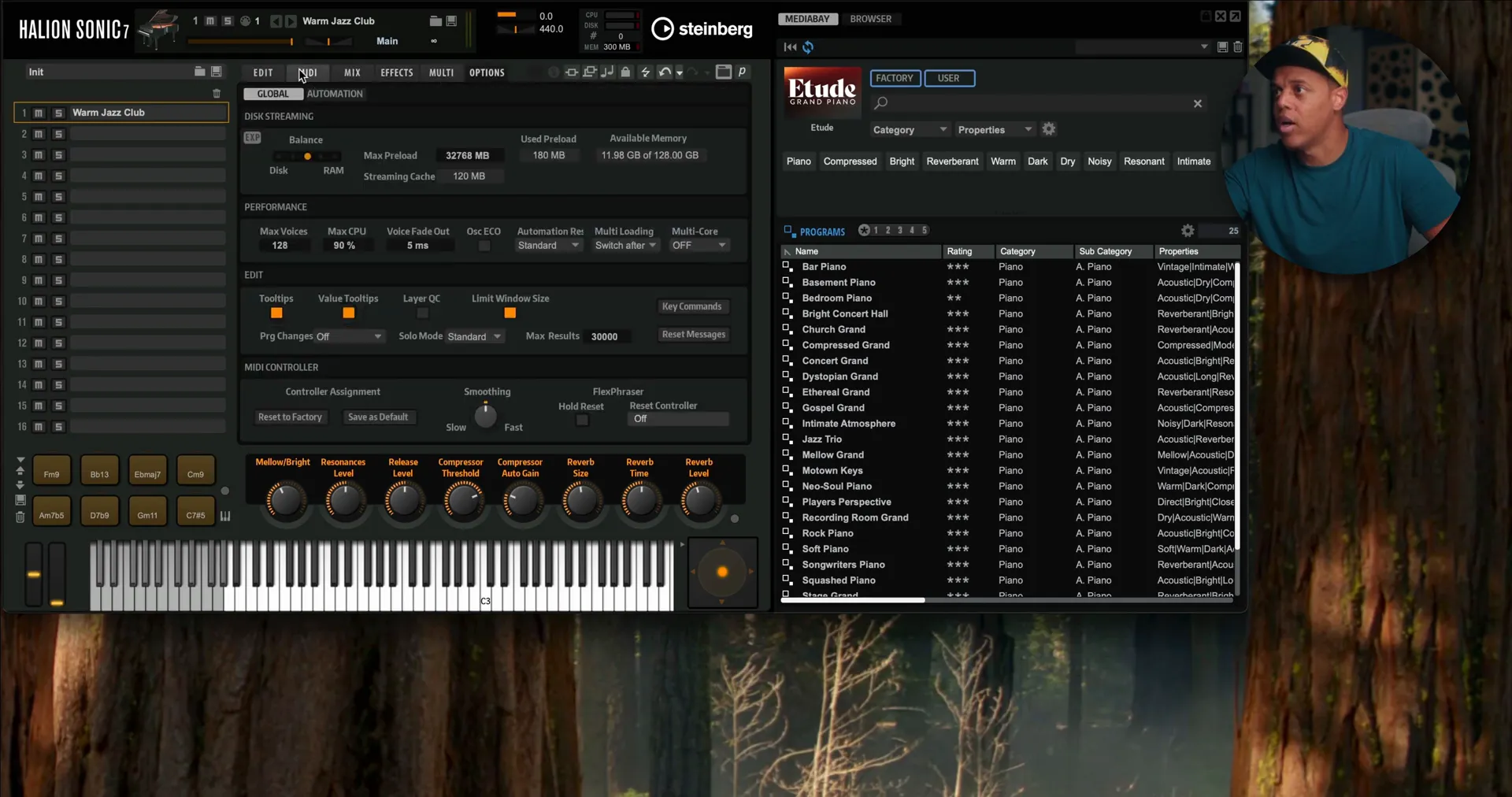This screenshot has height=797, width=1512.
Task: Click the Mellow/Bright knob
Action: 286,500
